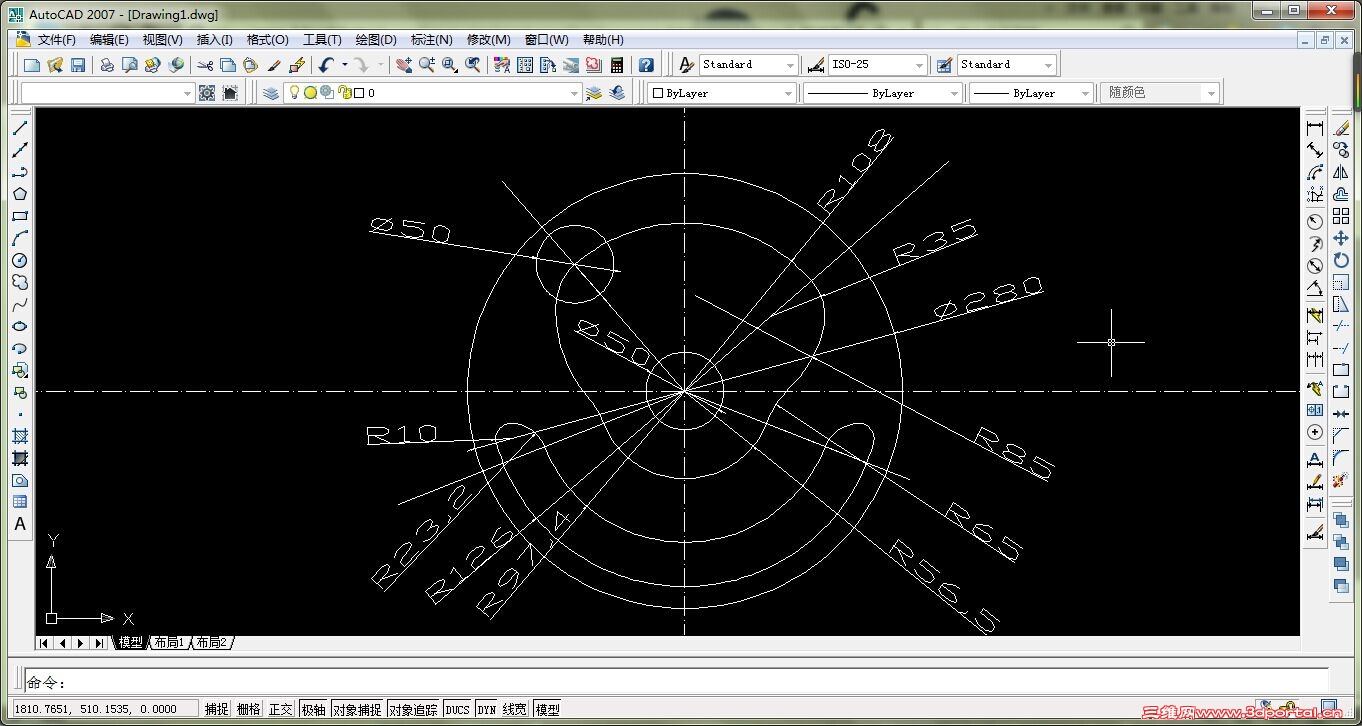Select the Multiline Text 'A' tool
The width and height of the screenshot is (1362, 726).
point(20,524)
